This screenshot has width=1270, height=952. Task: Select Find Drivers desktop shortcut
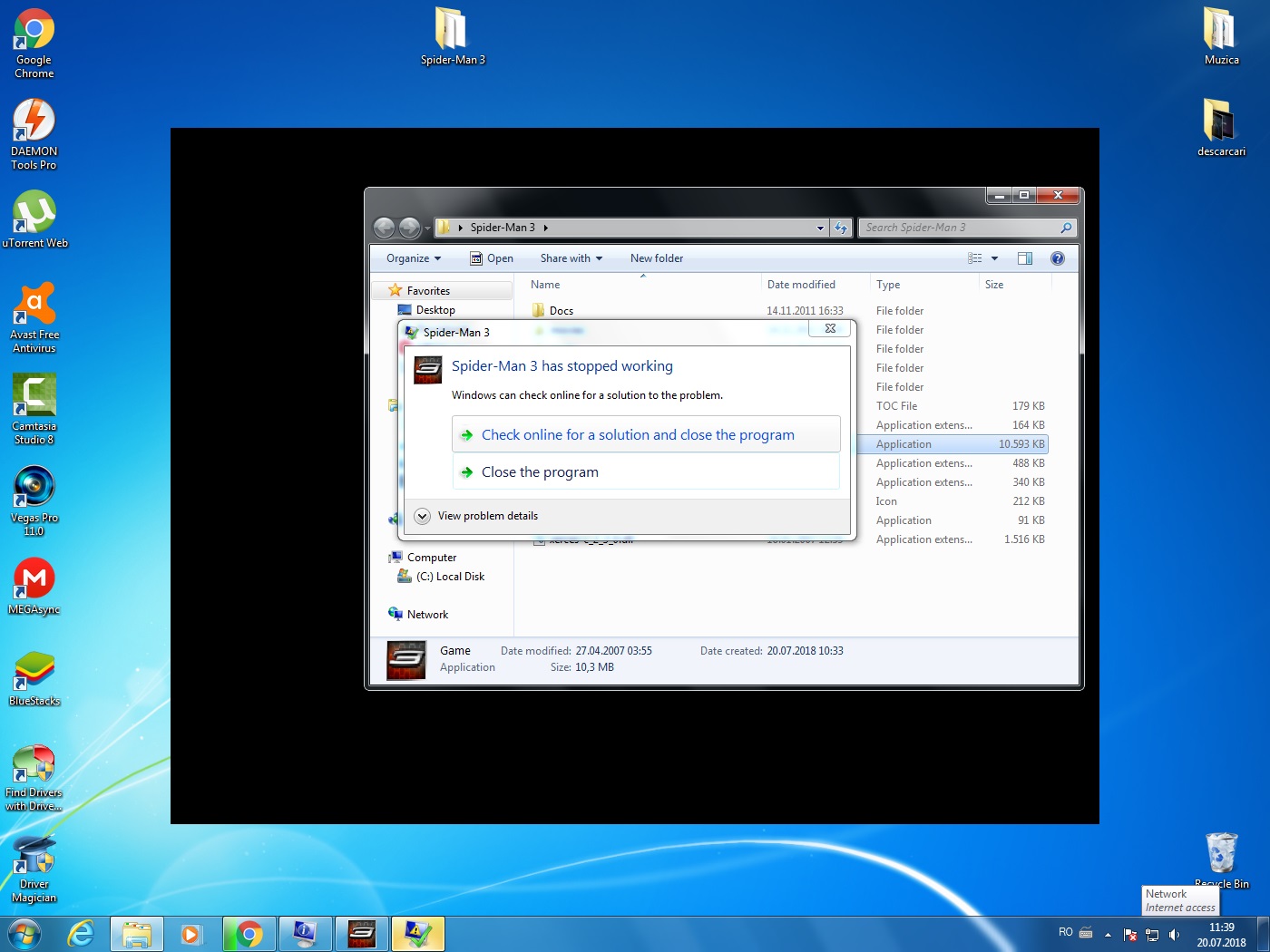tap(34, 777)
